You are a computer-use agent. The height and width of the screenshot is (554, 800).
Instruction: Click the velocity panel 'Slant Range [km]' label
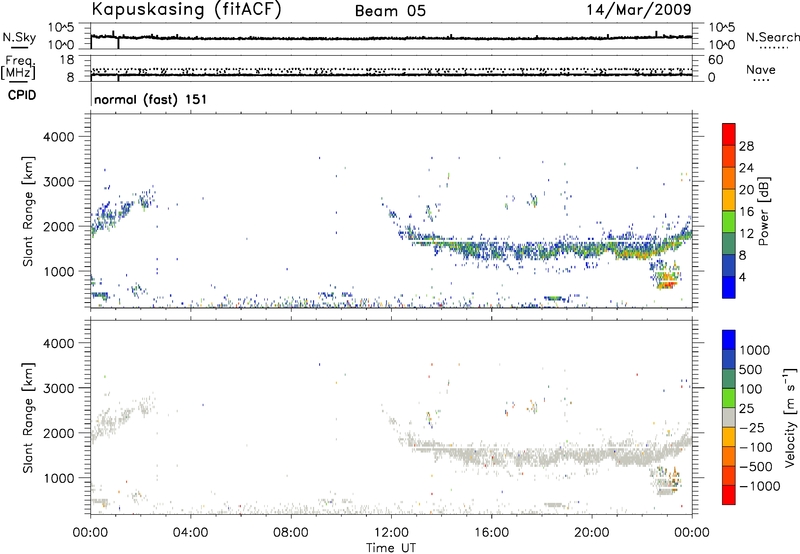28,417
